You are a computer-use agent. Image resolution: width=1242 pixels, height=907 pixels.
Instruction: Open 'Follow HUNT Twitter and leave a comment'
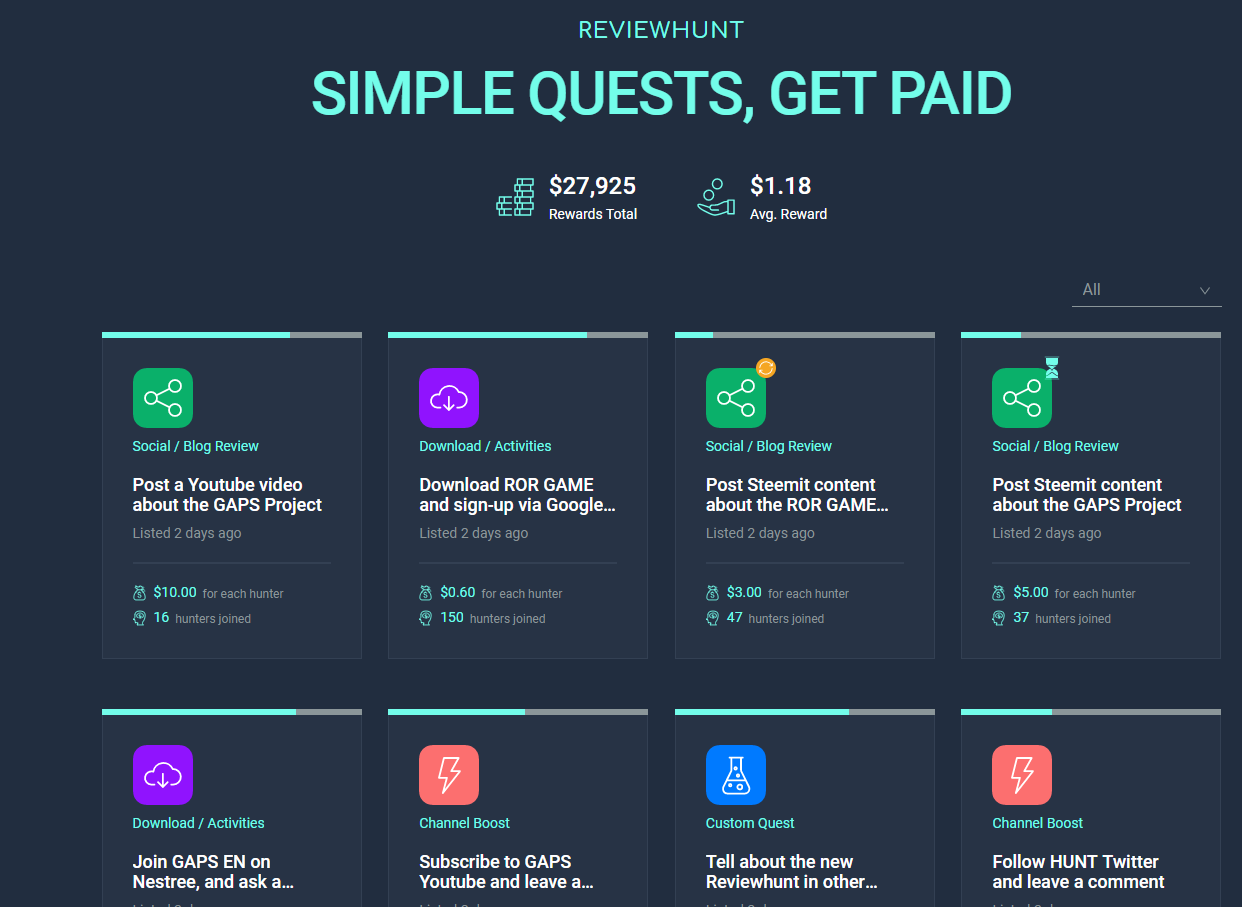click(x=1077, y=872)
